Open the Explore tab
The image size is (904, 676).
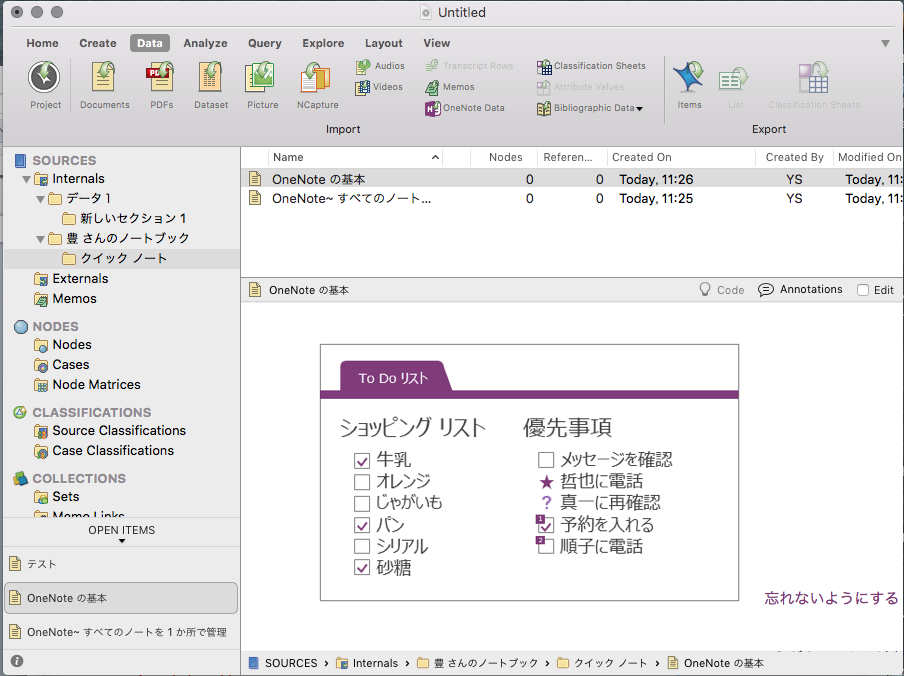pos(323,43)
